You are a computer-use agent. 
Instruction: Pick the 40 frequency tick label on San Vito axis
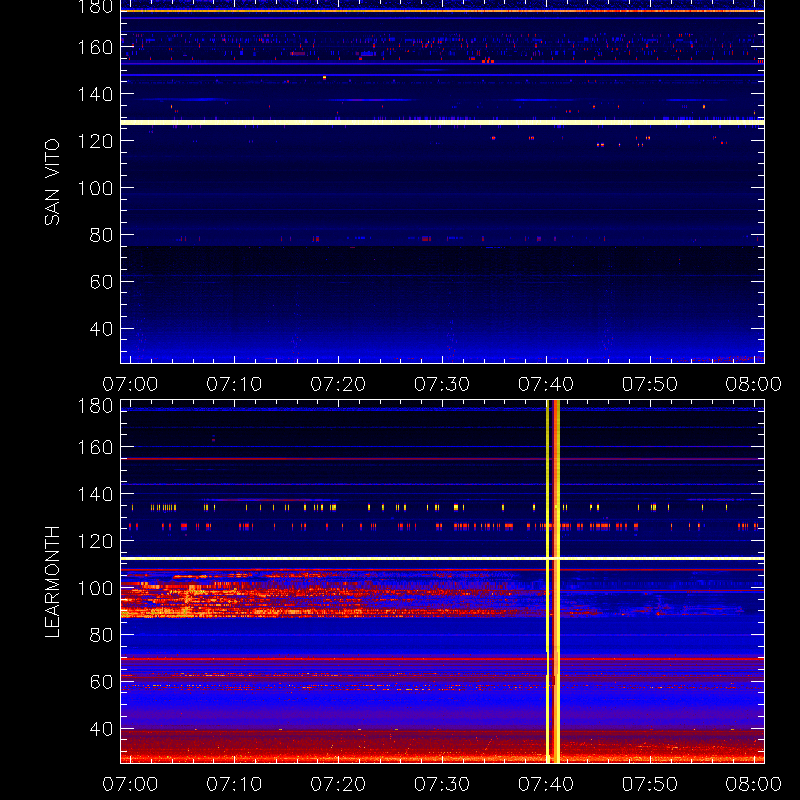pos(101,329)
